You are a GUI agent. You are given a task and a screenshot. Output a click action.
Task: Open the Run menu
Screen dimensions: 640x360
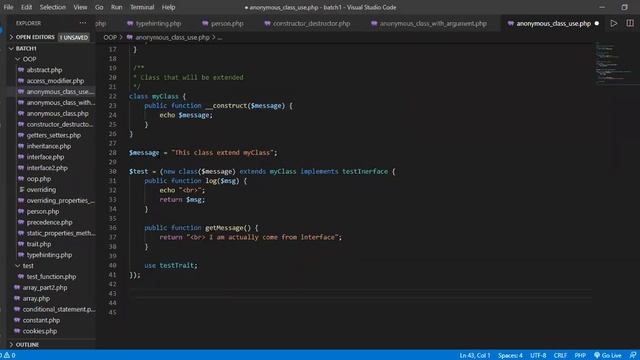[x=117, y=7]
